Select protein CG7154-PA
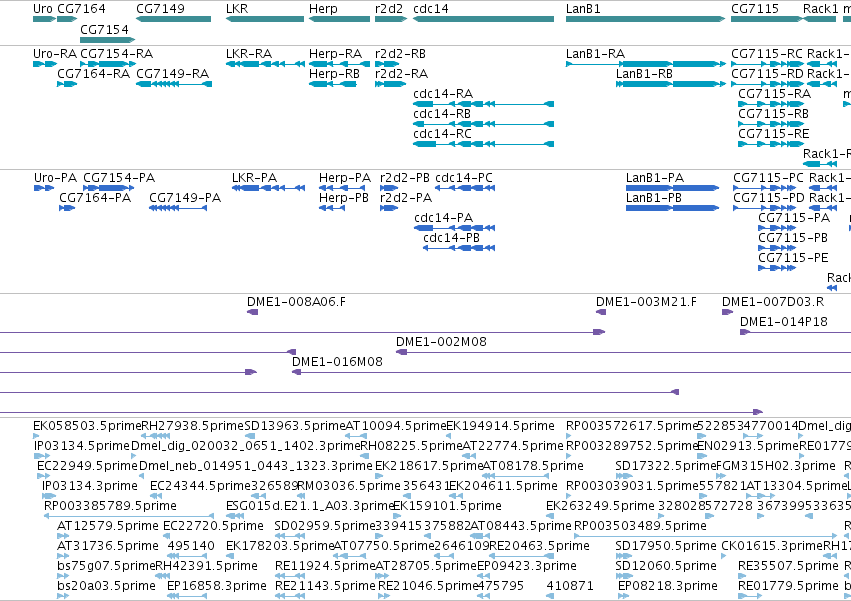The width and height of the screenshot is (851, 601). click(109, 188)
